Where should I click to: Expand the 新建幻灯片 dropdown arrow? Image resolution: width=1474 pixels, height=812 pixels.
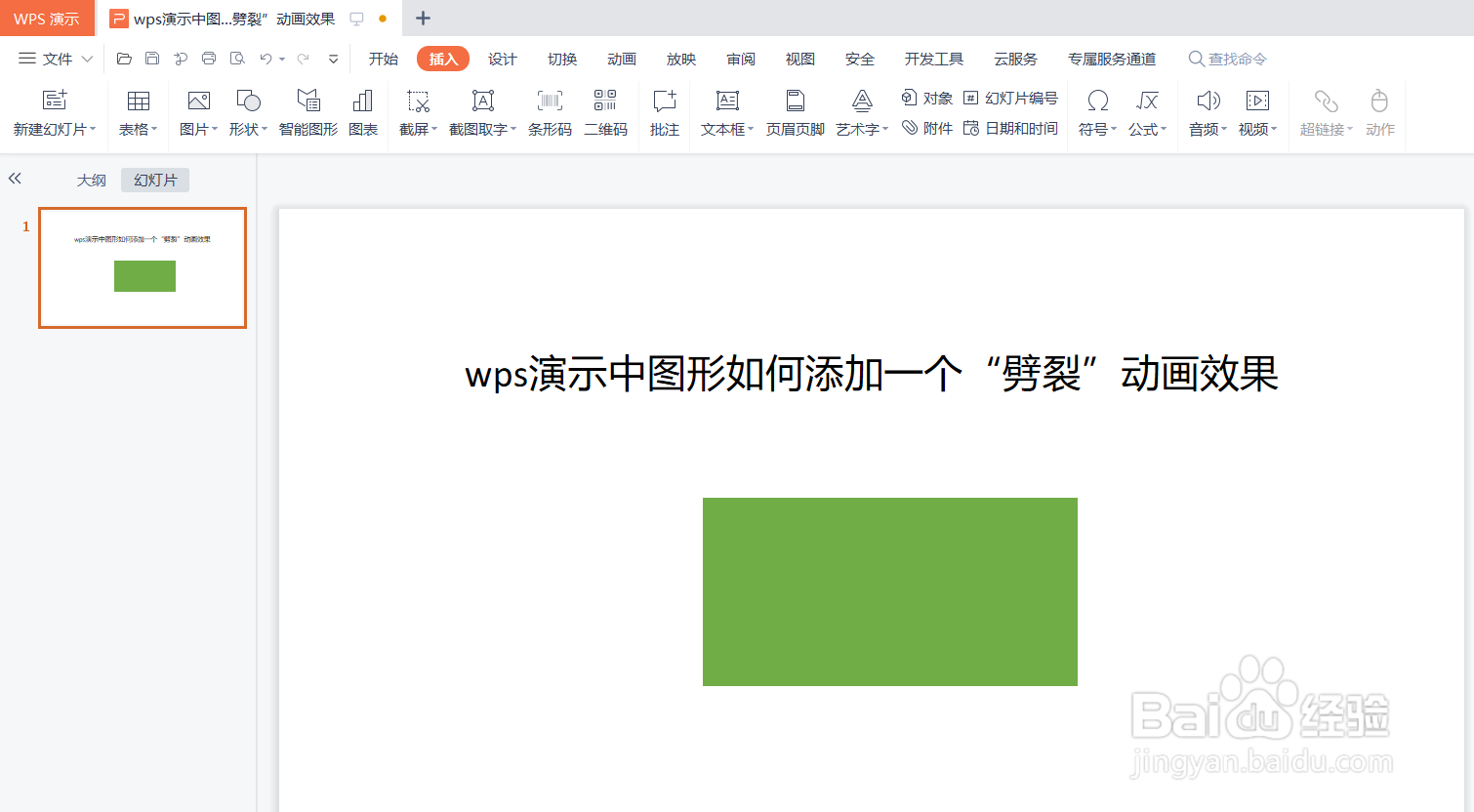coord(93,129)
